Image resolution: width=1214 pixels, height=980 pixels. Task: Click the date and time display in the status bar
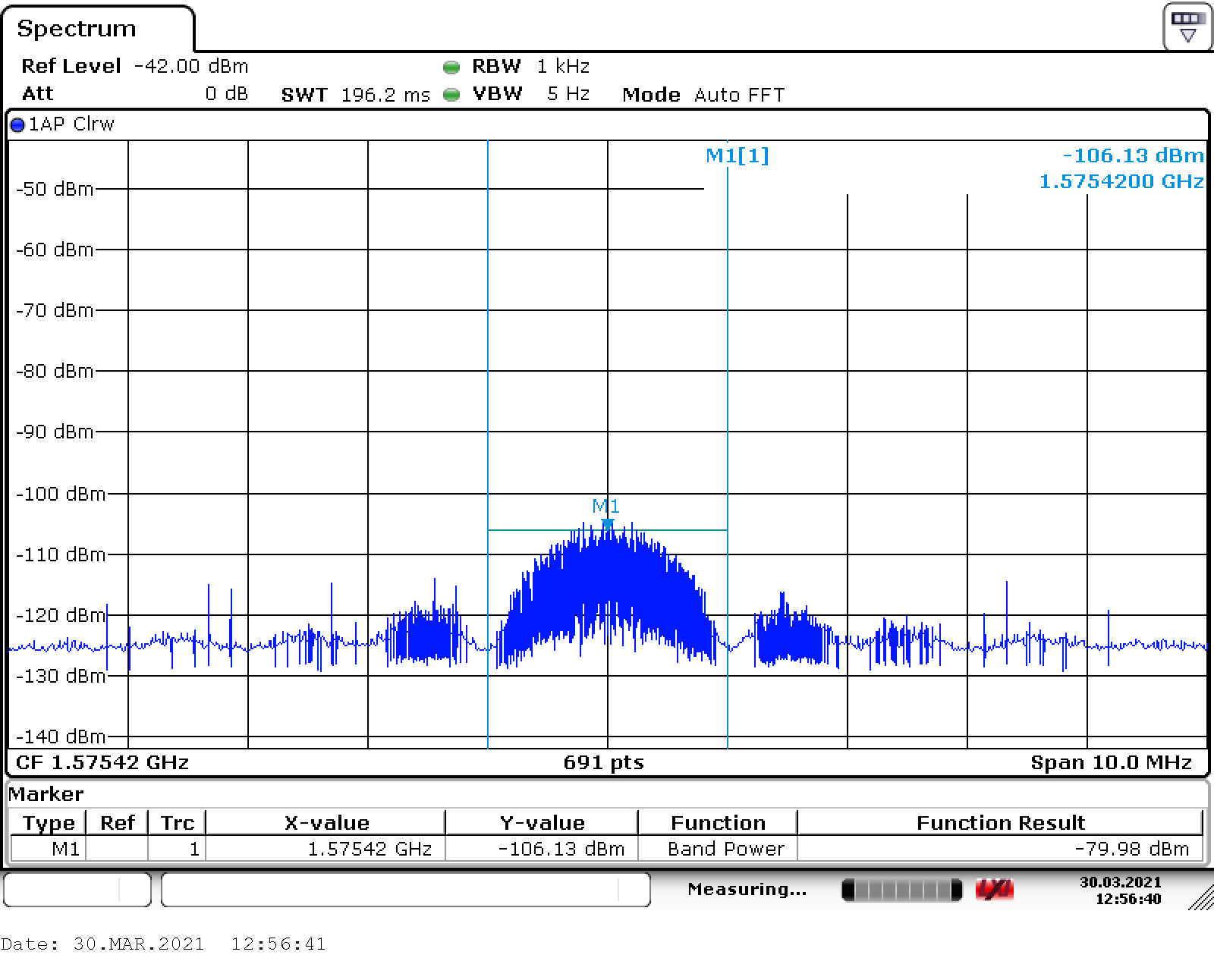[x=1120, y=890]
